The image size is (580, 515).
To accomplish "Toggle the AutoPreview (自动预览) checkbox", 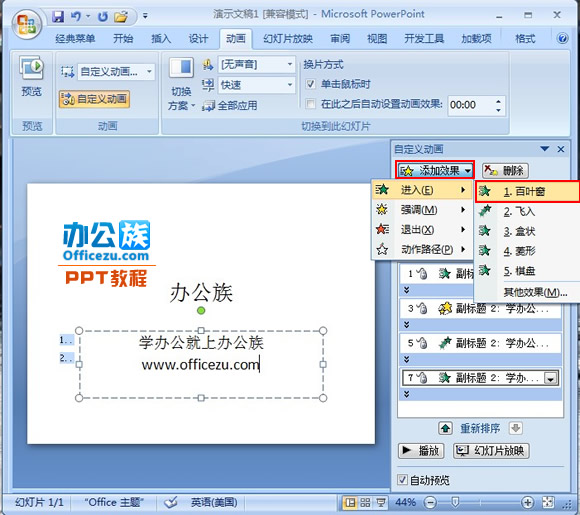I will click(x=402, y=480).
